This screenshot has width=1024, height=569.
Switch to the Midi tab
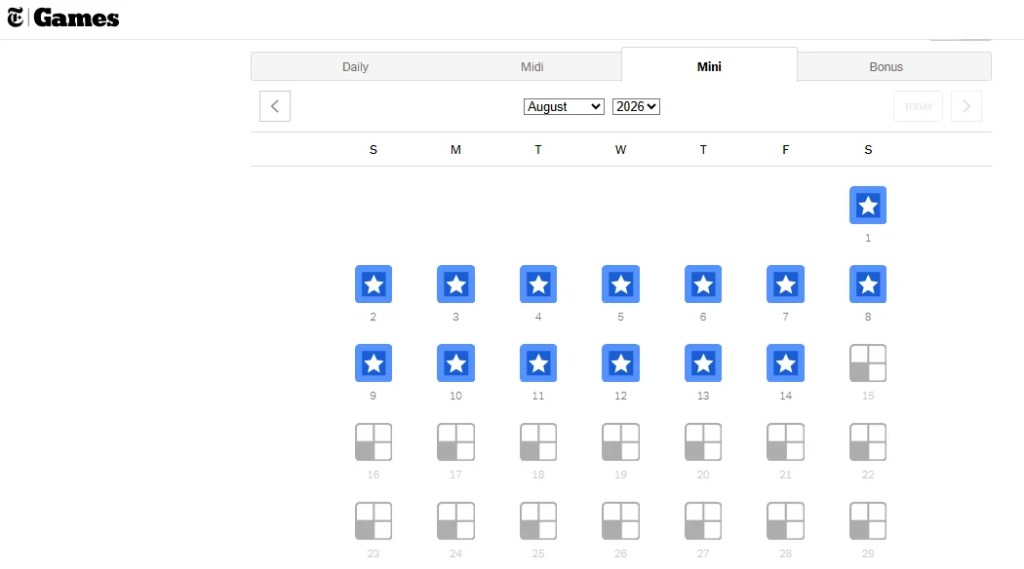tap(532, 67)
